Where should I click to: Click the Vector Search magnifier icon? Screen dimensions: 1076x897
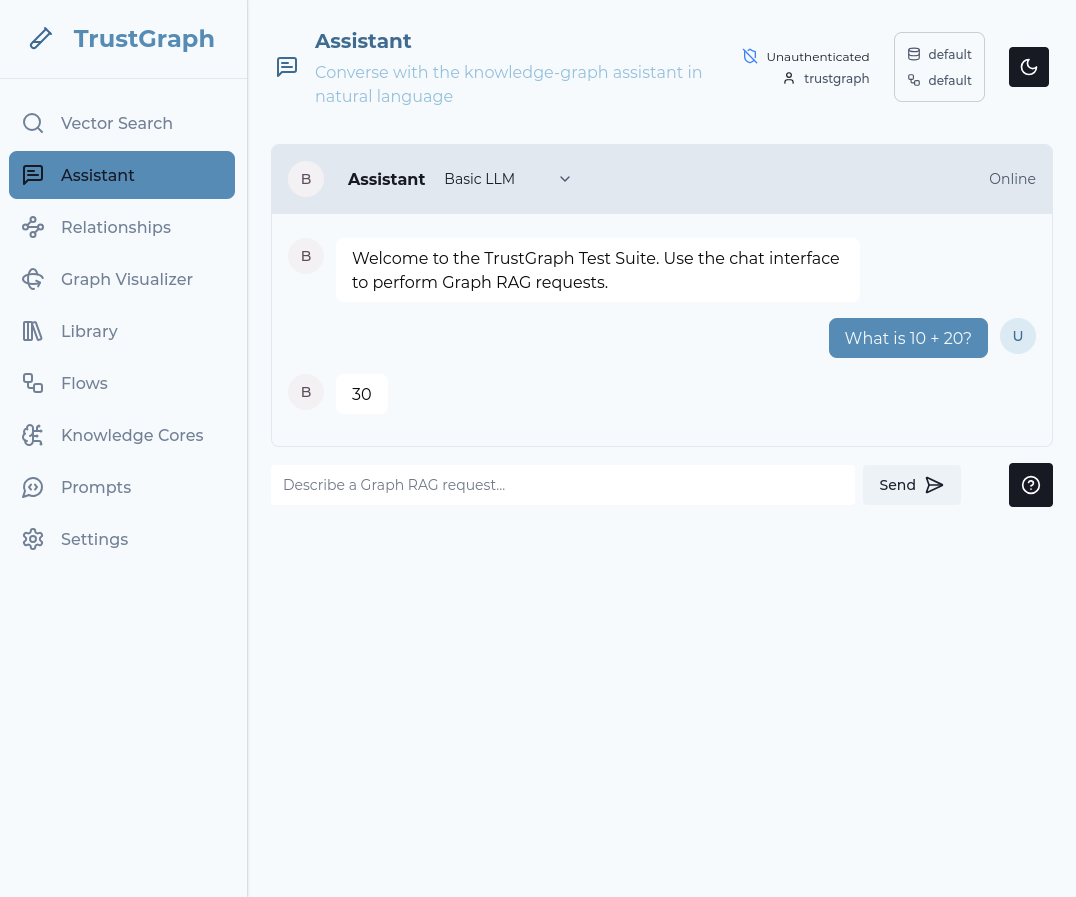(x=33, y=123)
